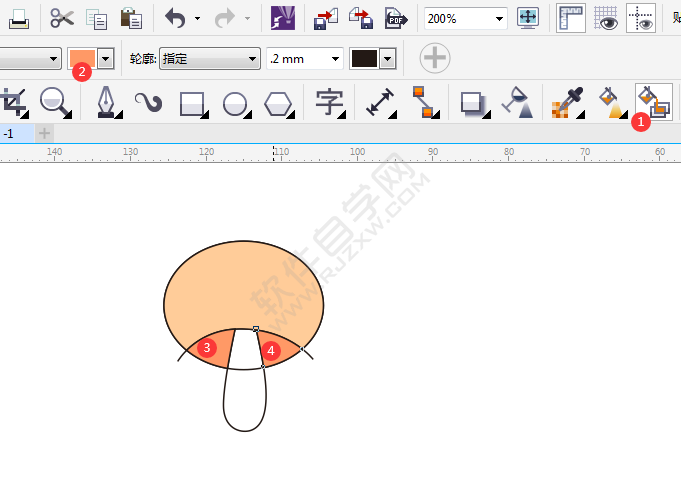Select the Text tool

coord(329,102)
